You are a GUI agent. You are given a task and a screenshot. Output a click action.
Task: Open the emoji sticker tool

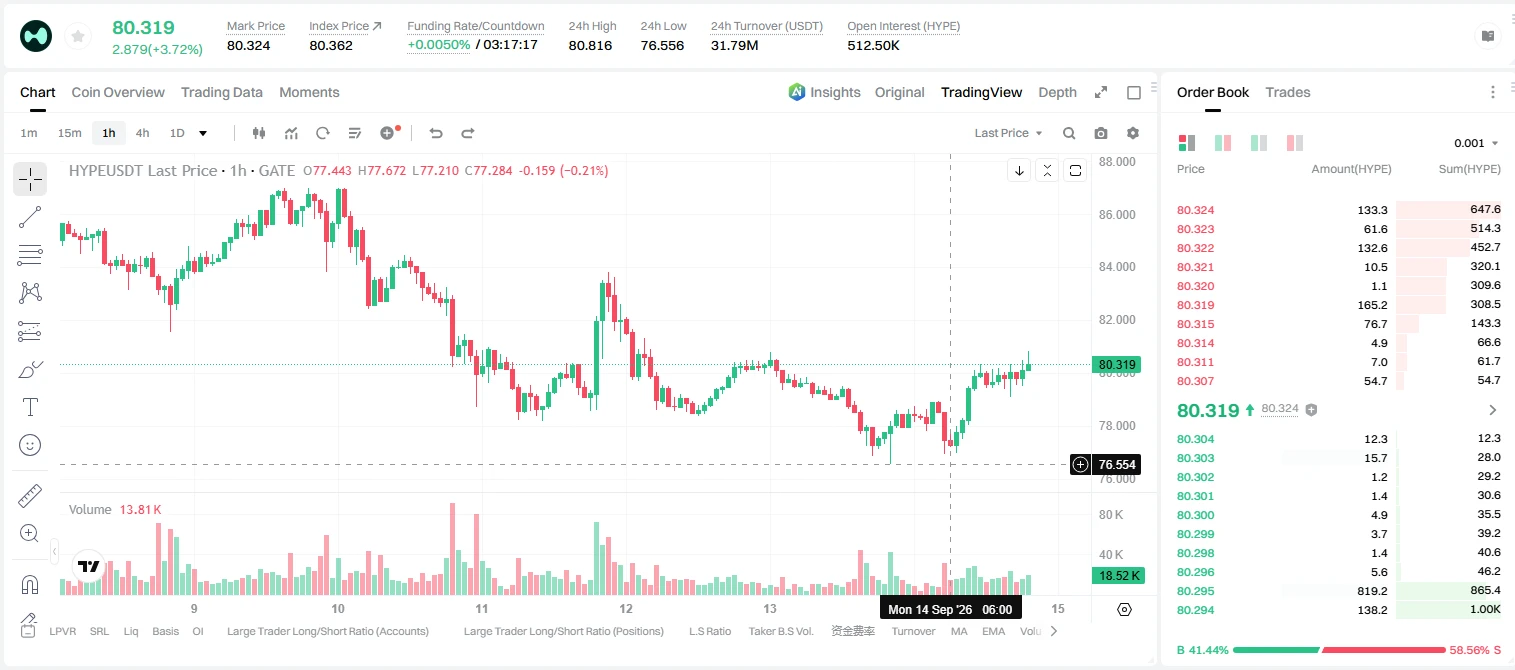pyautogui.click(x=30, y=445)
